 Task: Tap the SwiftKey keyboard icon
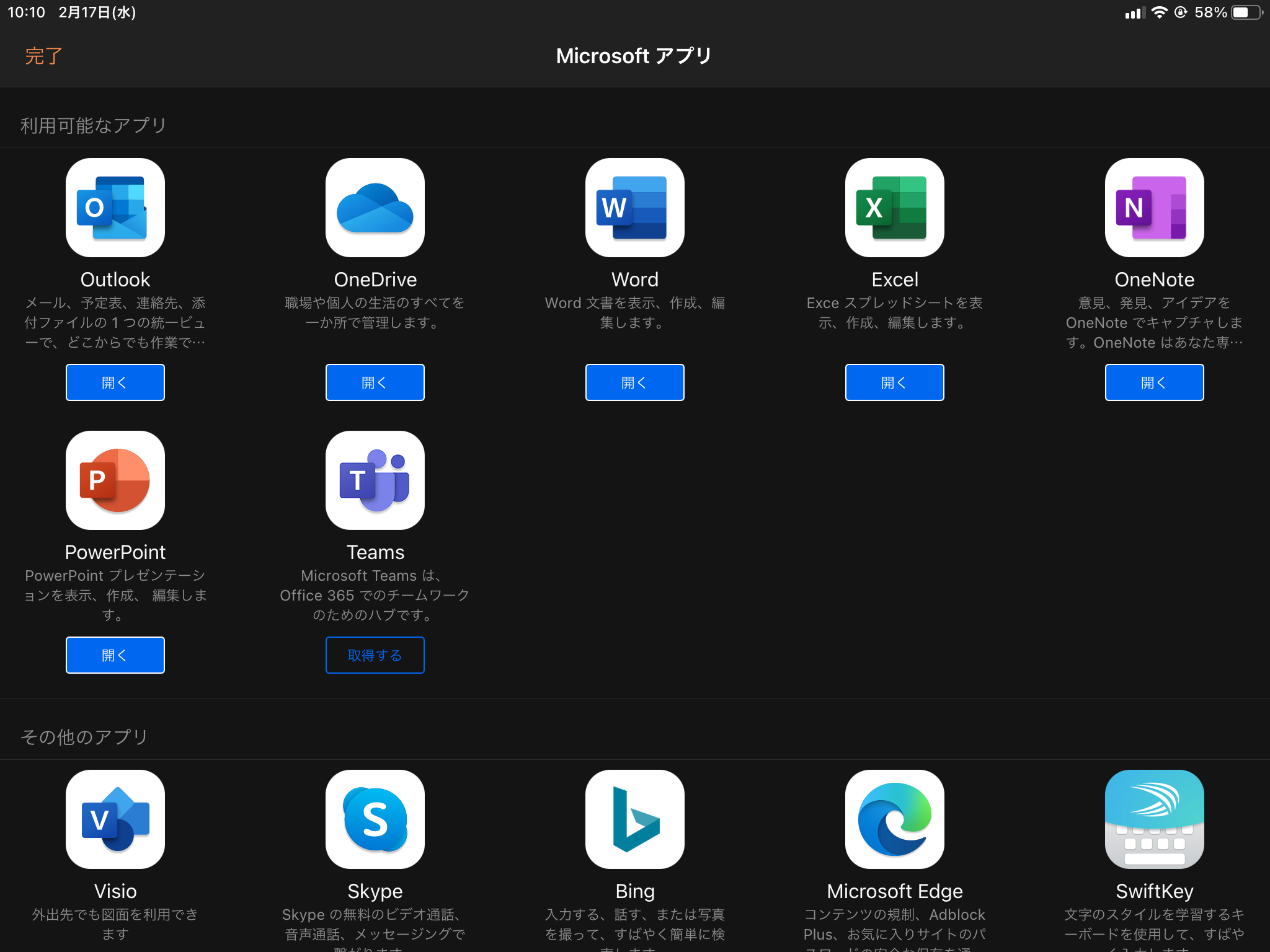click(x=1154, y=819)
